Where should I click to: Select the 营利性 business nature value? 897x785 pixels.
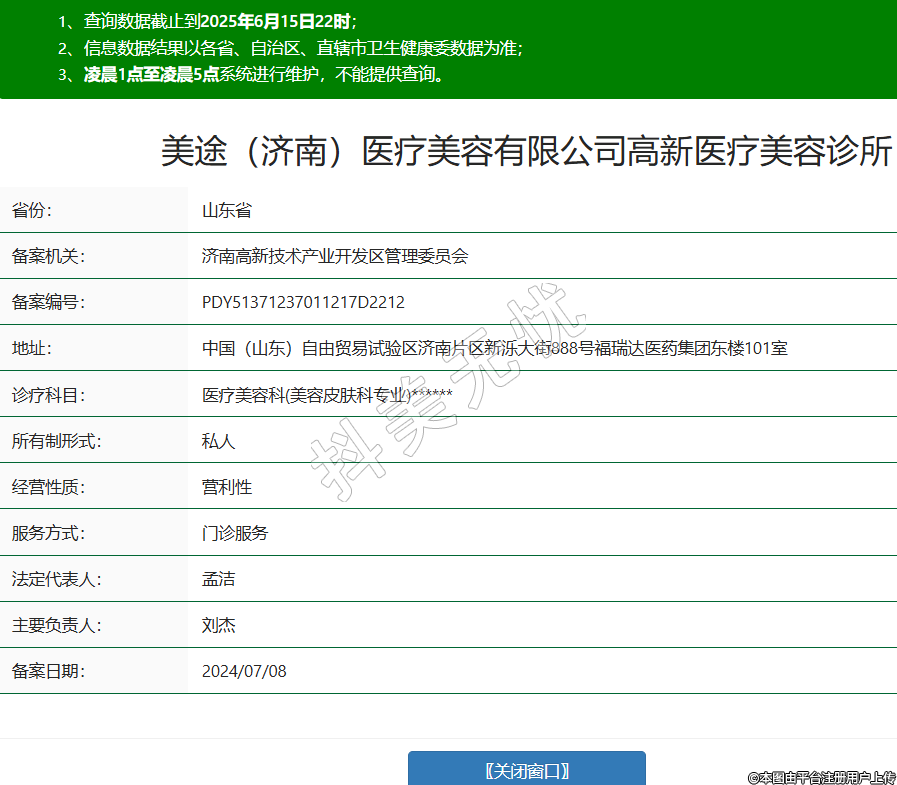point(226,487)
